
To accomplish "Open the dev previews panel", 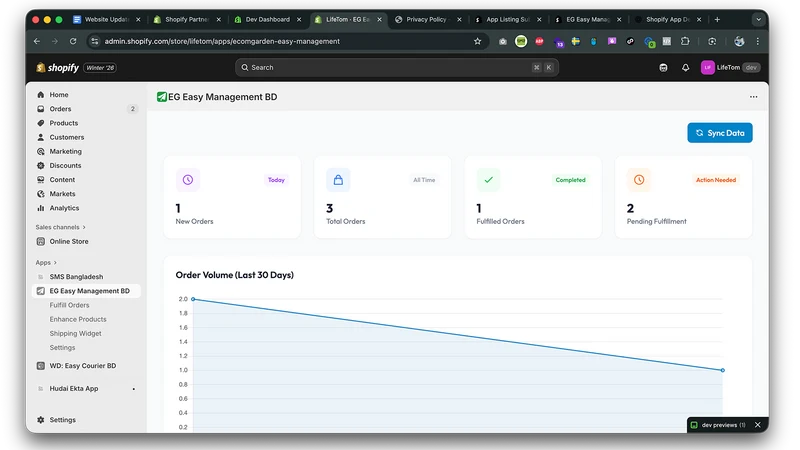I will pyautogui.click(x=718, y=425).
